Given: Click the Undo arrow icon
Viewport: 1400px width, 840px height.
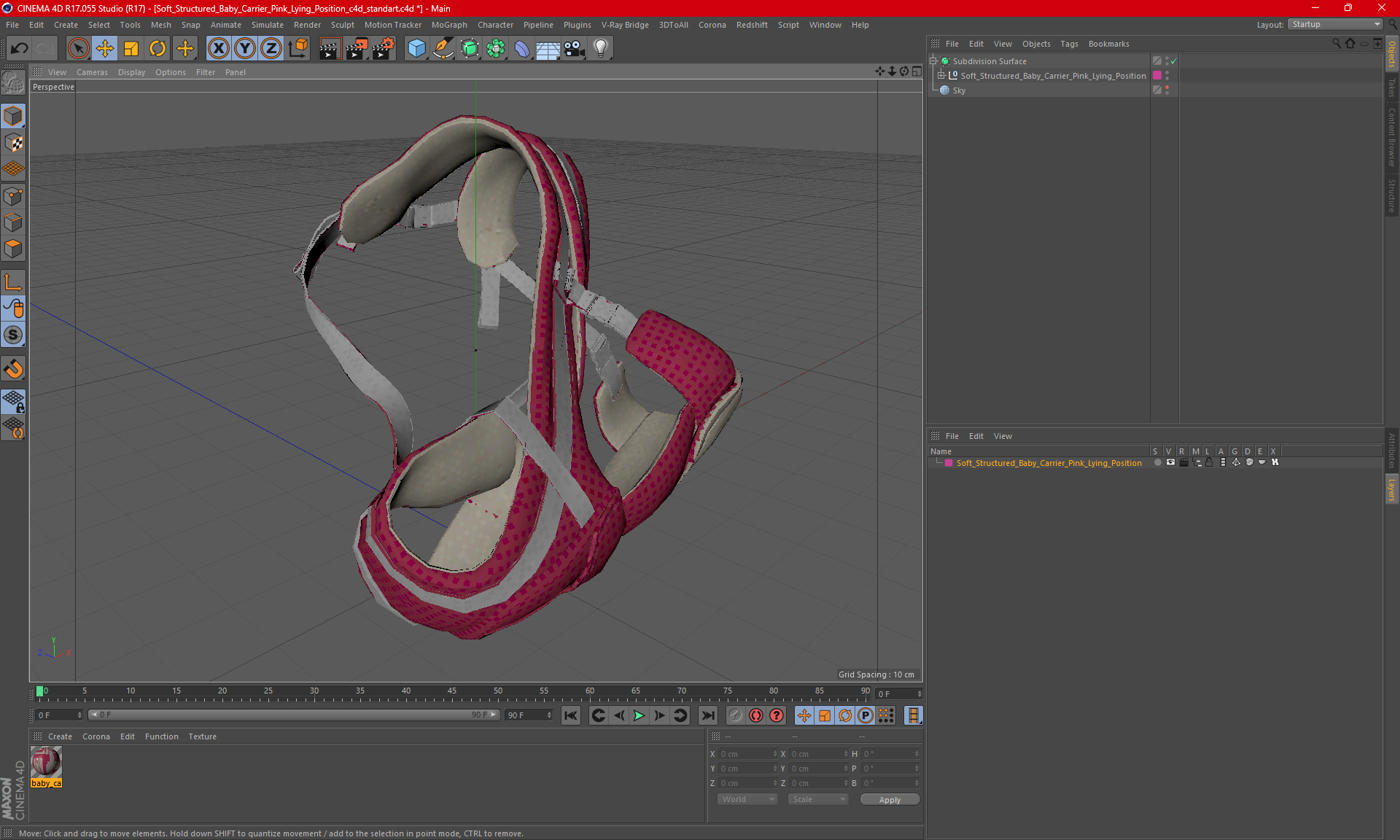Looking at the screenshot, I should 20,49.
